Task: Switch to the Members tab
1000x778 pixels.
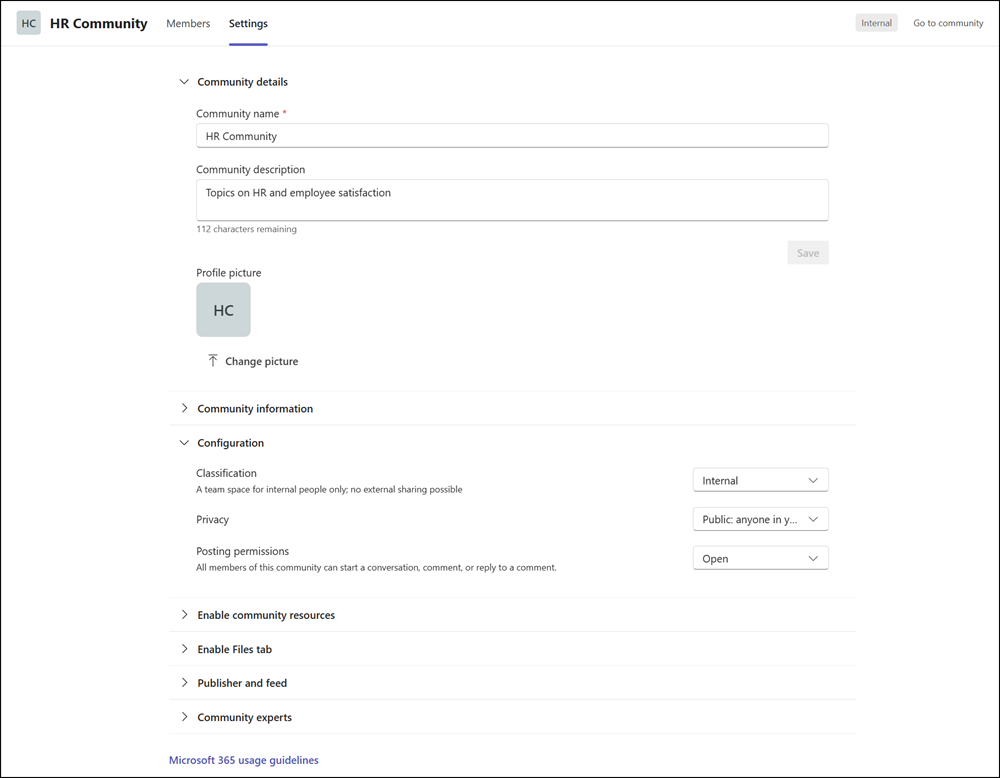Action: 188,23
